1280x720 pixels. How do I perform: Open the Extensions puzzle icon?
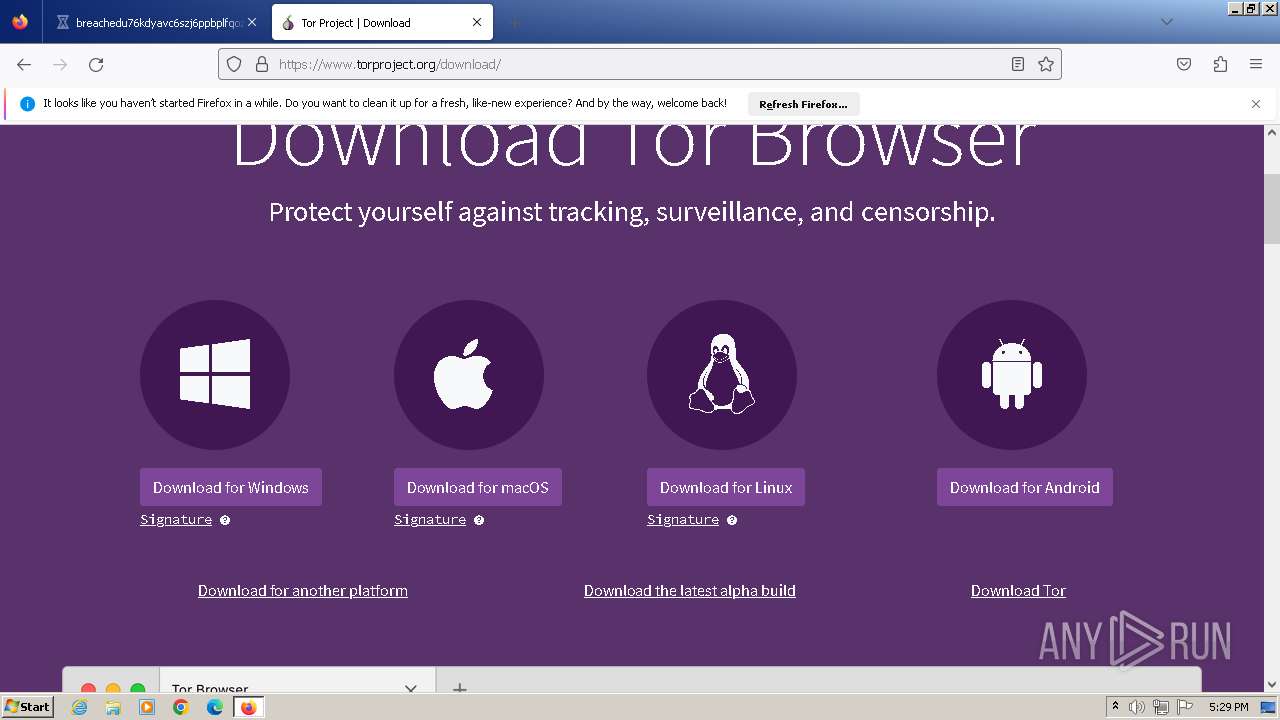(1220, 64)
